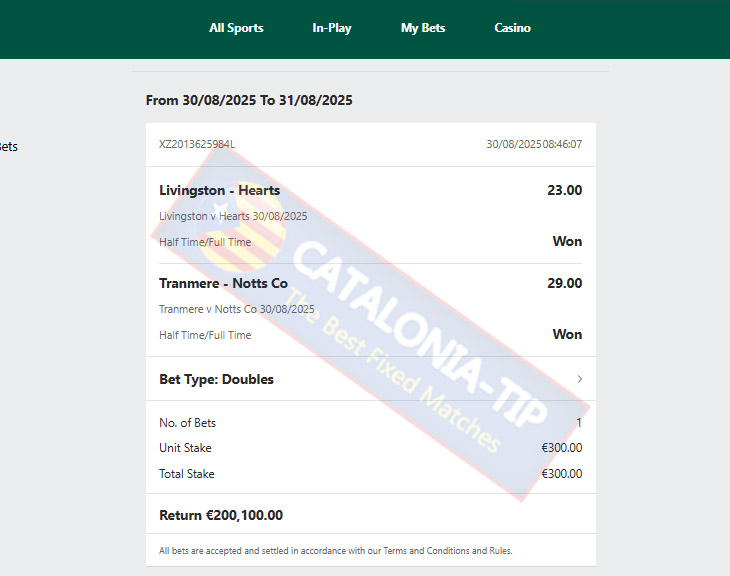Screen dimensions: 730x576
Task: Click the Won status for Livingston match
Action: (567, 242)
